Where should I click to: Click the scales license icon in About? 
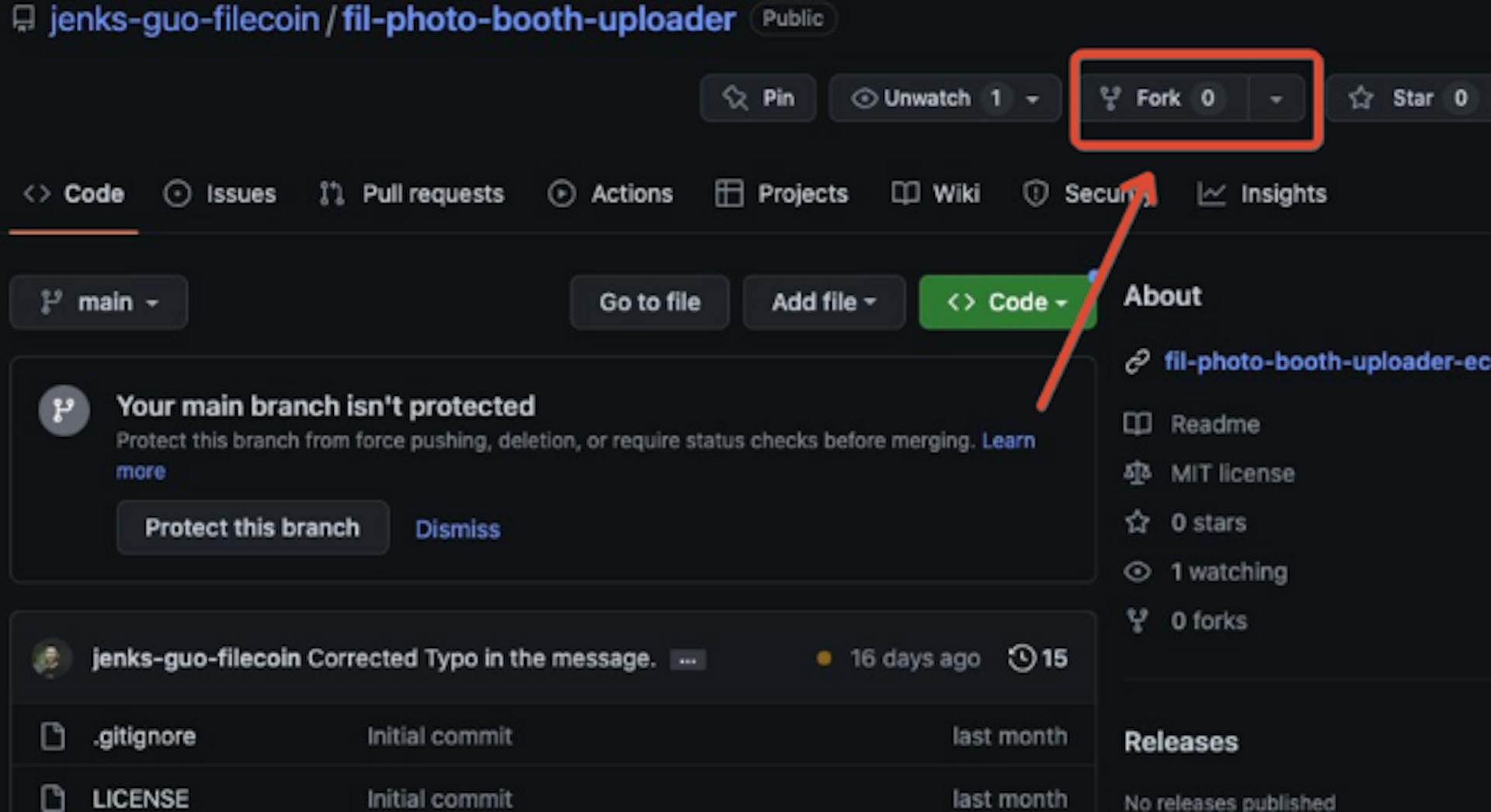[1138, 473]
